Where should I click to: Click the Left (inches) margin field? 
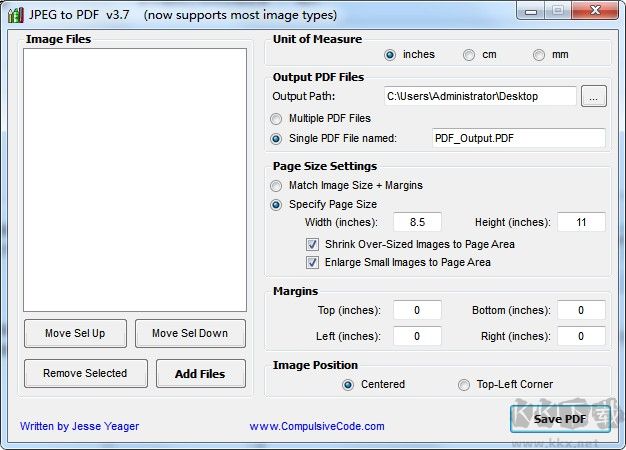pos(417,336)
